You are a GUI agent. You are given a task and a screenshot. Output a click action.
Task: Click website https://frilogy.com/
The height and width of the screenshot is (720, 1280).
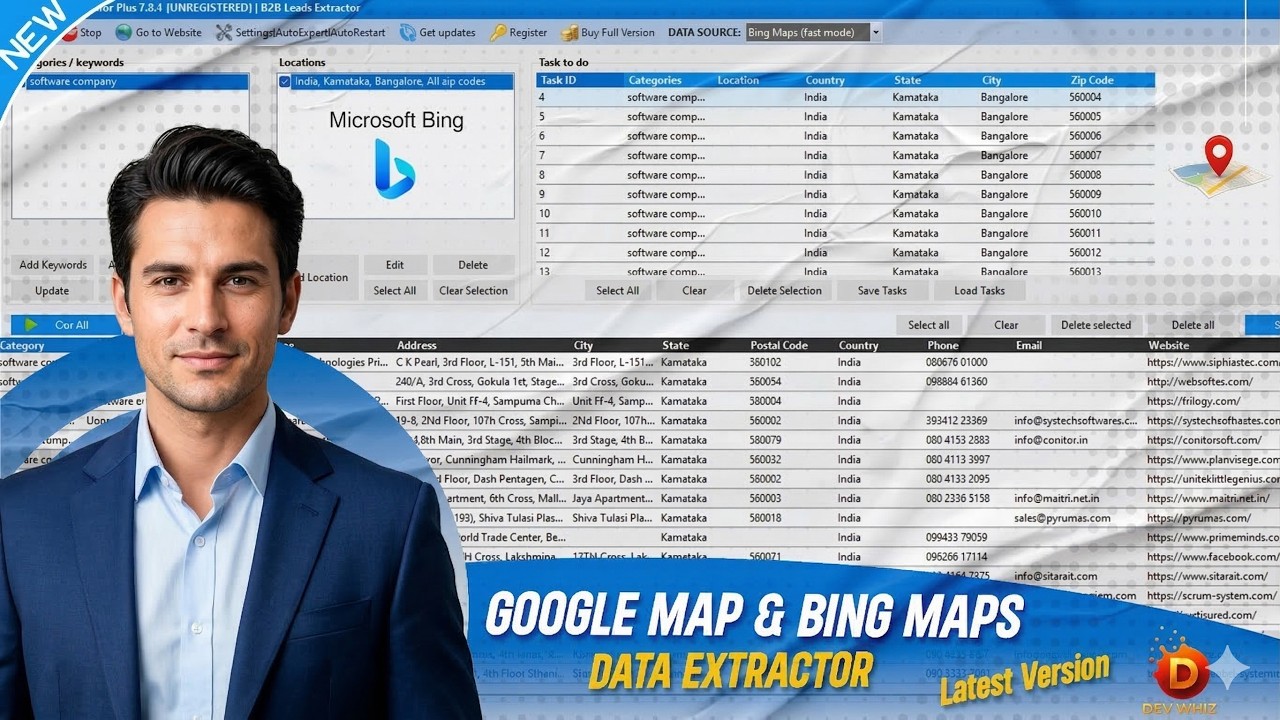tap(1195, 401)
